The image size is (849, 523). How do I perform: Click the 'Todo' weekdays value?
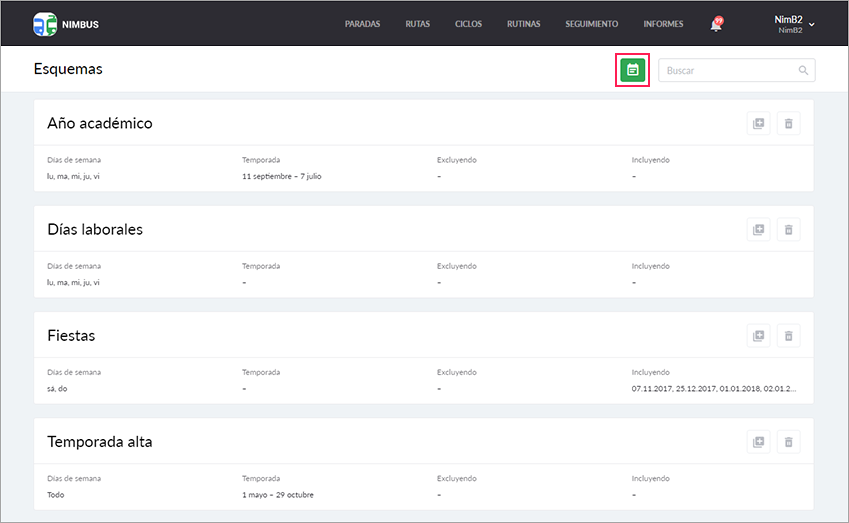coord(55,495)
